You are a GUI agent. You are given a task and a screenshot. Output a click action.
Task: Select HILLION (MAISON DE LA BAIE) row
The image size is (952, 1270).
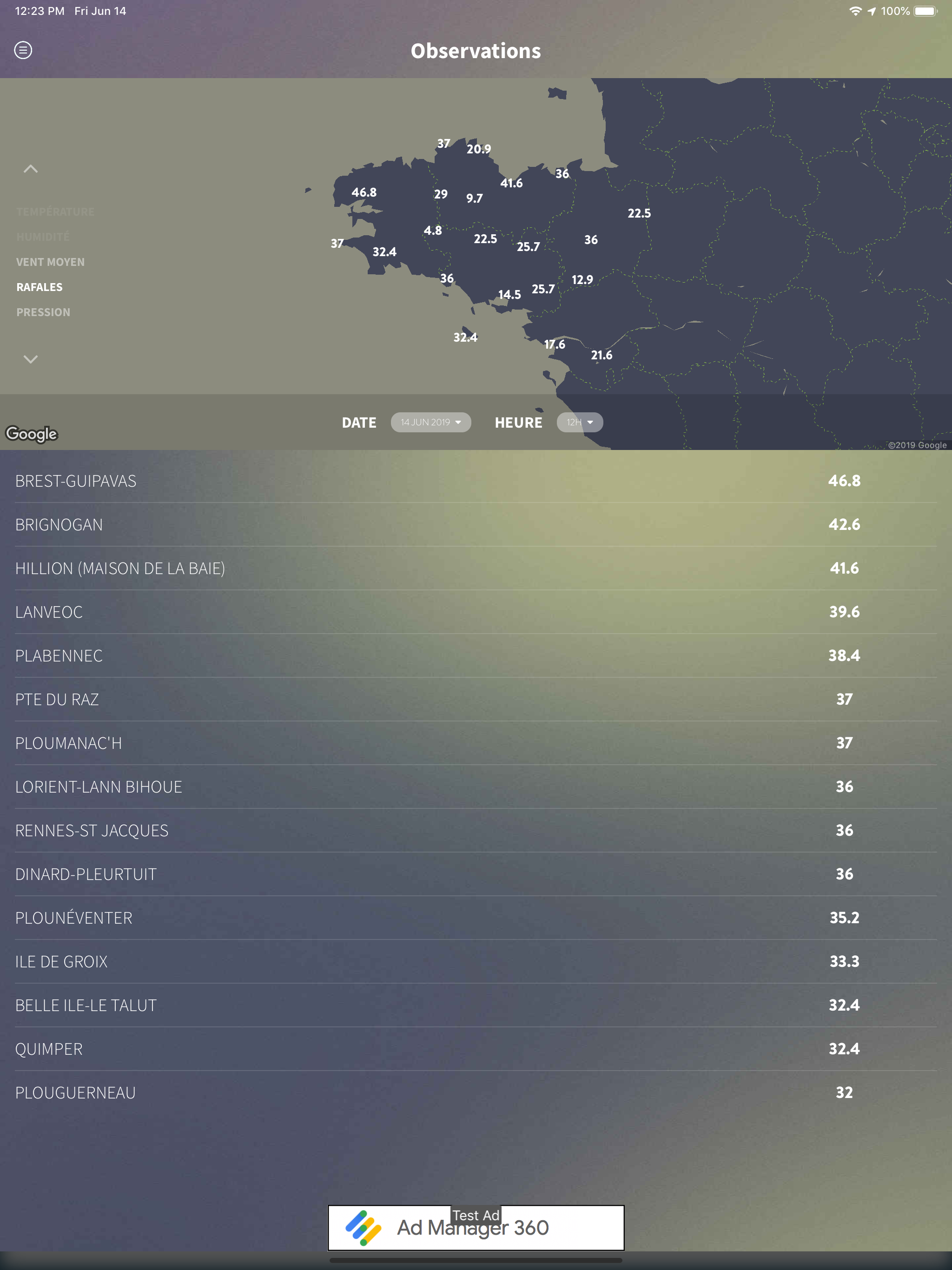(x=476, y=569)
